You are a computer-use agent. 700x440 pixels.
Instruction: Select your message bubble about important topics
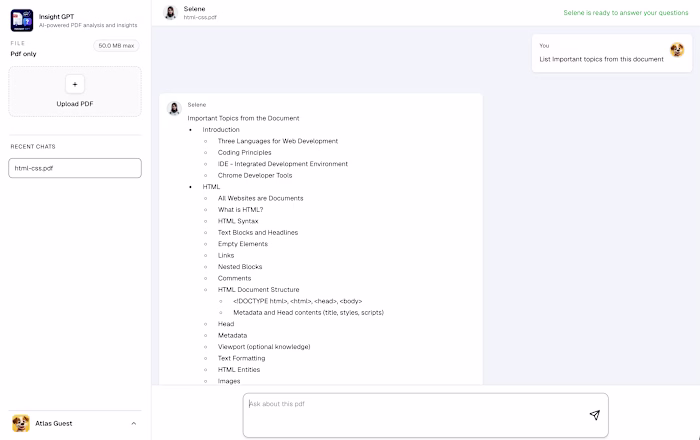point(612,53)
